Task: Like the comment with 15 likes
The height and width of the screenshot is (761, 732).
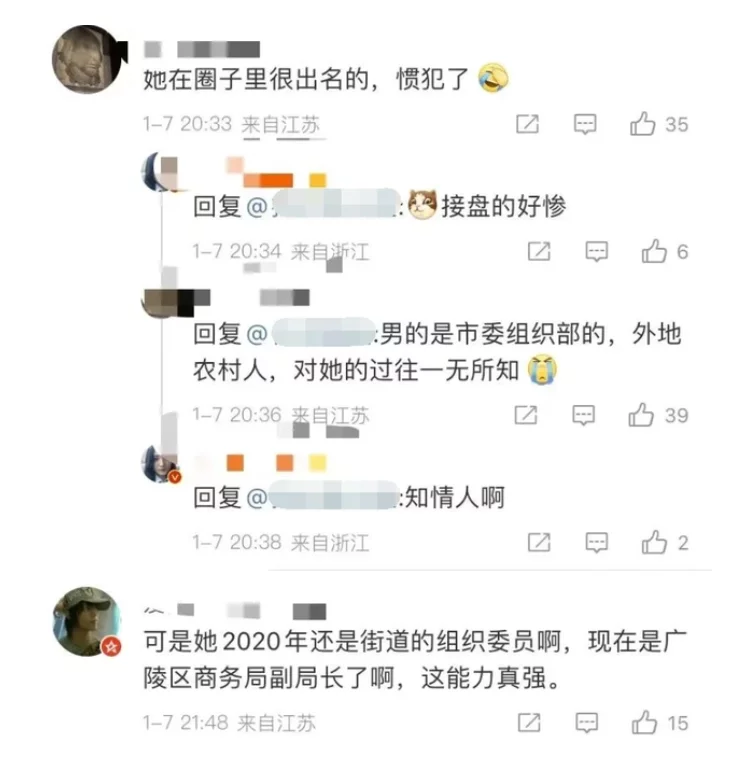Action: point(644,722)
